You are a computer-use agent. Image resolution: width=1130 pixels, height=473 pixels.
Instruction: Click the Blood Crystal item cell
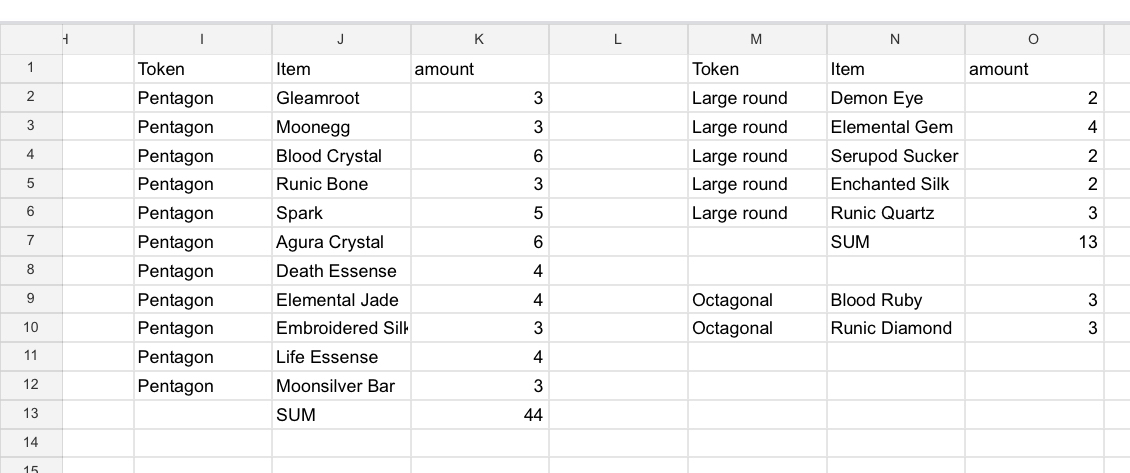[x=340, y=156]
